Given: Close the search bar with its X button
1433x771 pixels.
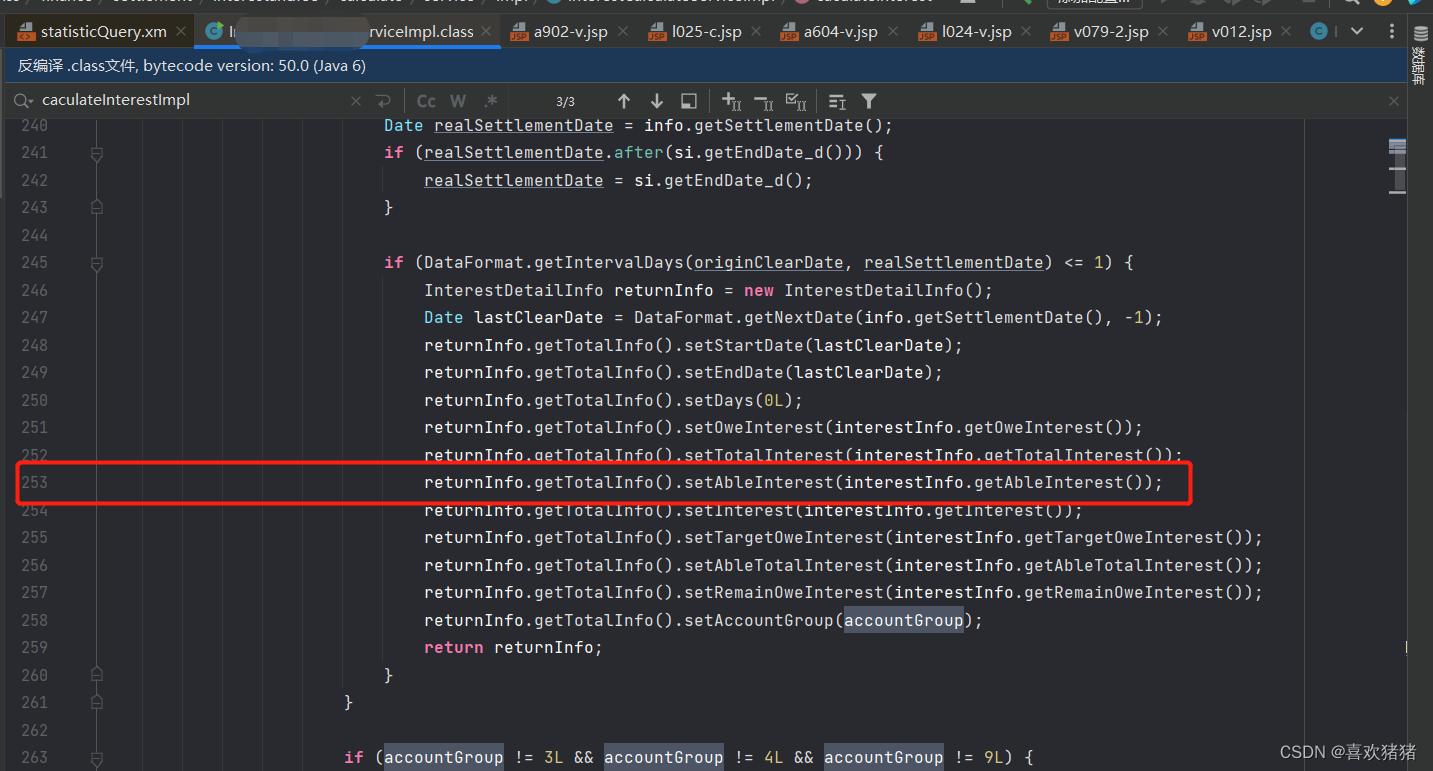Looking at the screenshot, I should (1393, 100).
